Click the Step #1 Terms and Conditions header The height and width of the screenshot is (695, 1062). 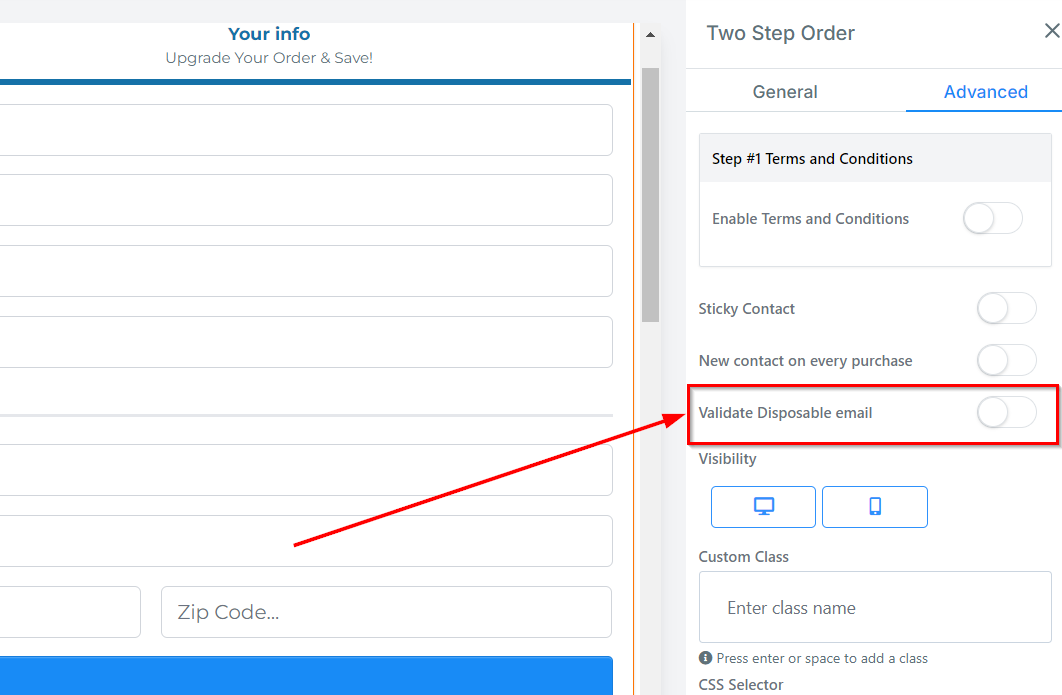pyautogui.click(x=812, y=159)
